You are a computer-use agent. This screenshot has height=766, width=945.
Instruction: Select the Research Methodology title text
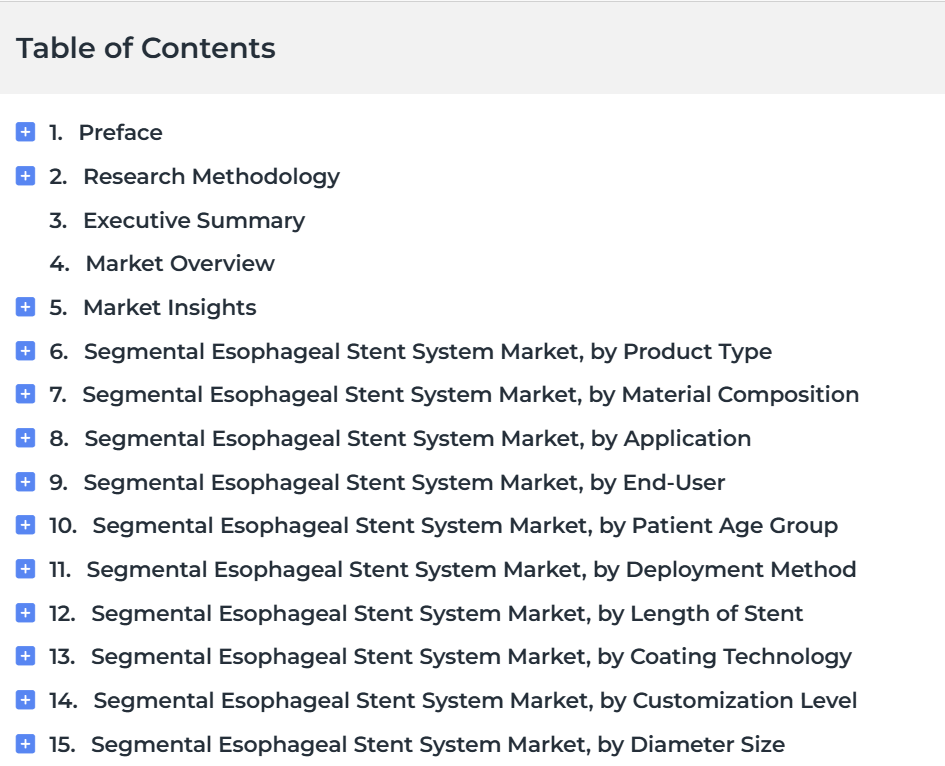click(x=212, y=177)
